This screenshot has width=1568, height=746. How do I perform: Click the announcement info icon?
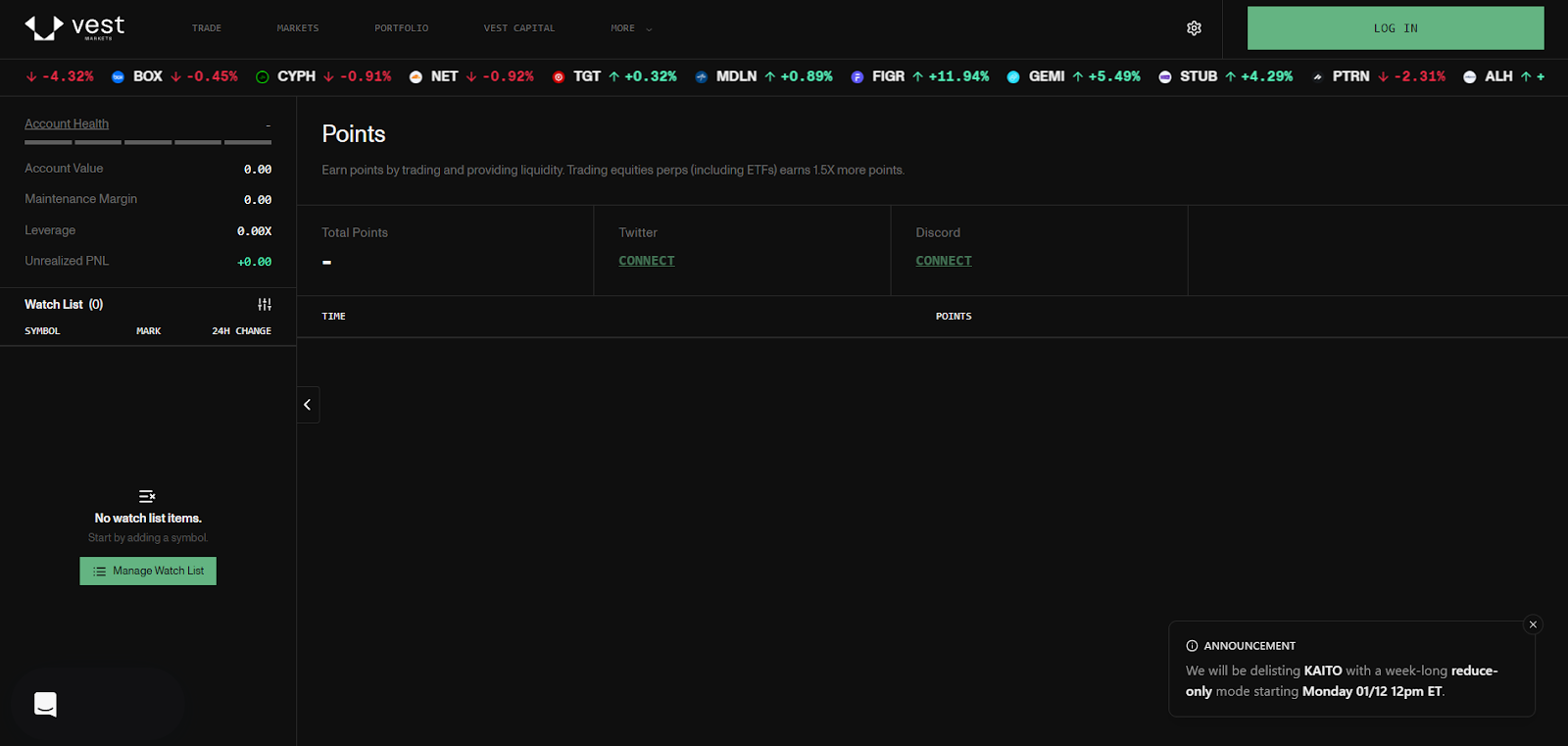click(x=1192, y=646)
